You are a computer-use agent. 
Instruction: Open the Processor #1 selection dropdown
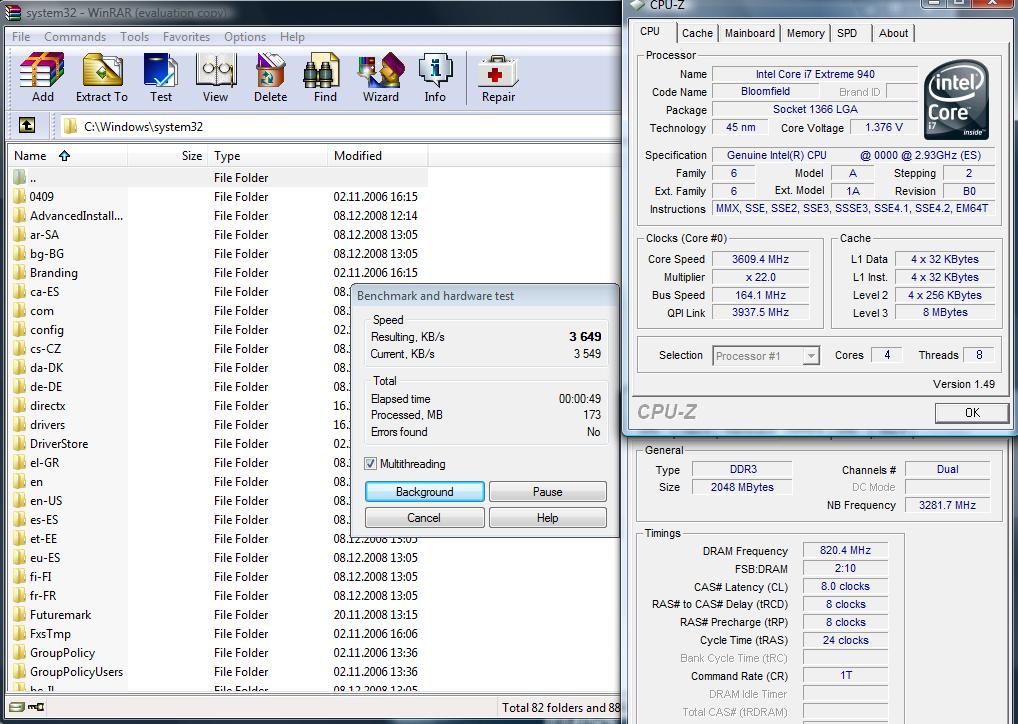tap(810, 356)
